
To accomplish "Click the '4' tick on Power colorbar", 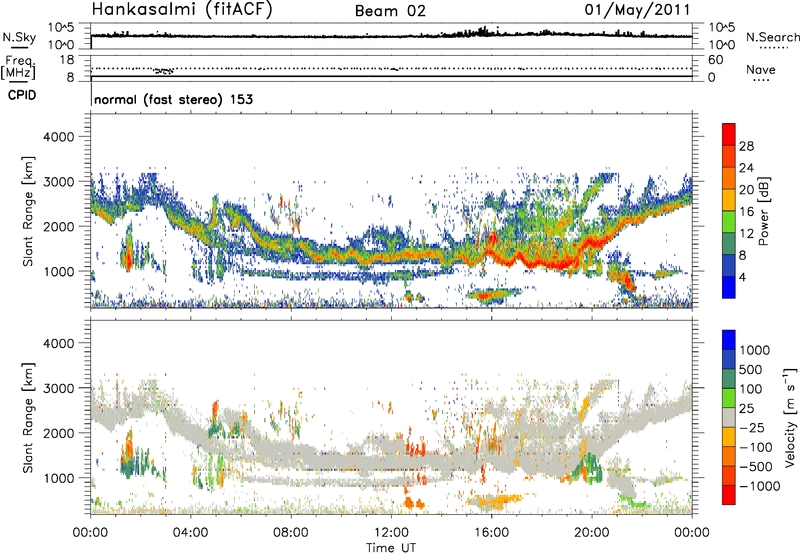I will click(742, 277).
